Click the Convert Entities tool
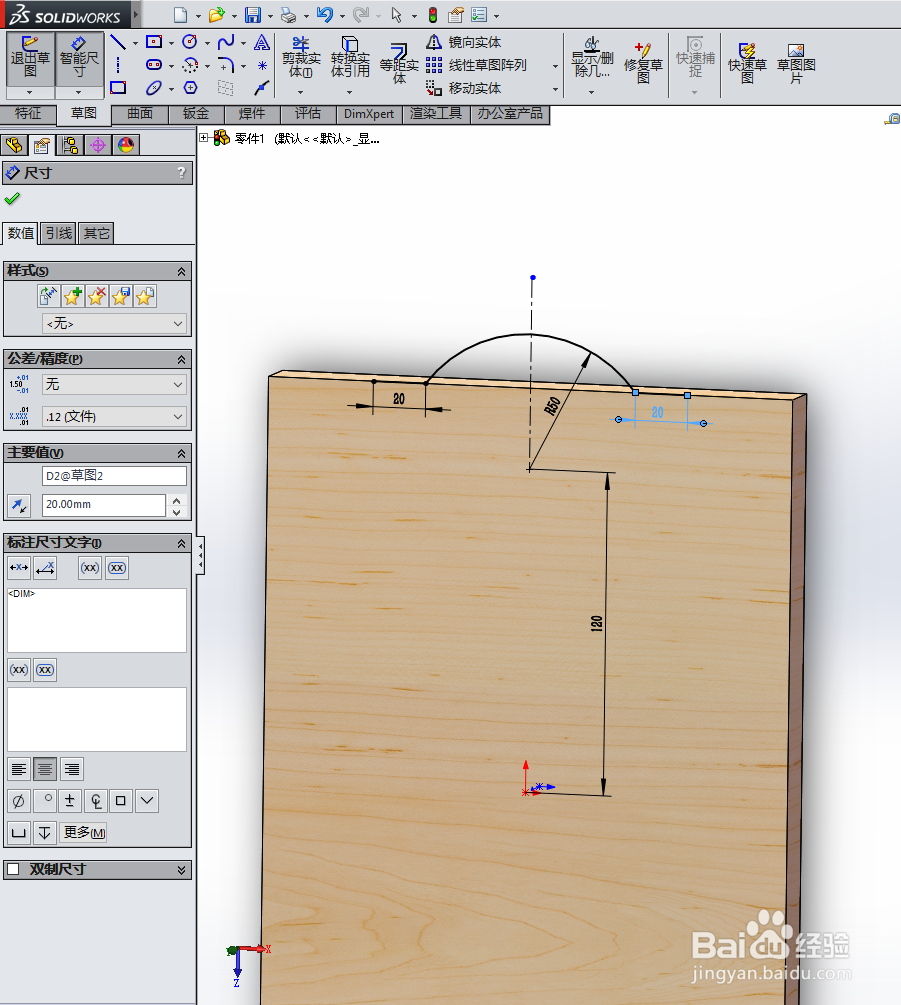The height and width of the screenshot is (1005, 901). [349, 60]
